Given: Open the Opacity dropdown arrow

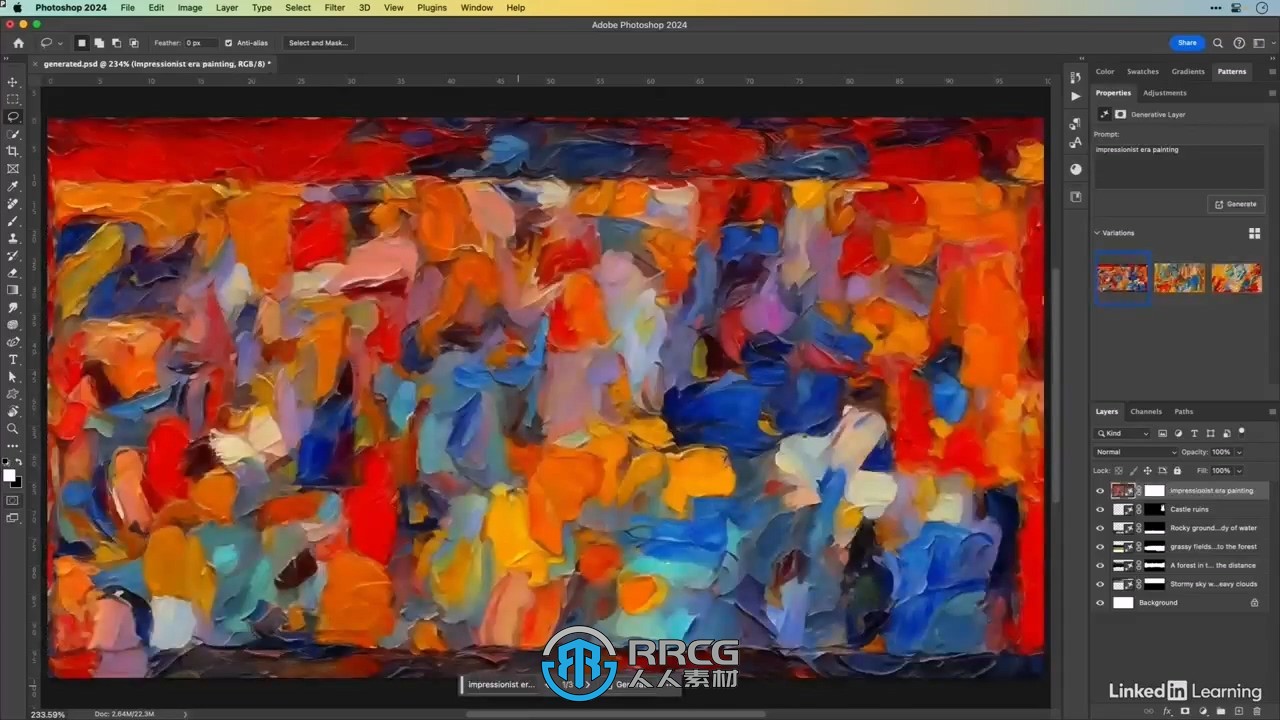Looking at the screenshot, I should (1239, 452).
